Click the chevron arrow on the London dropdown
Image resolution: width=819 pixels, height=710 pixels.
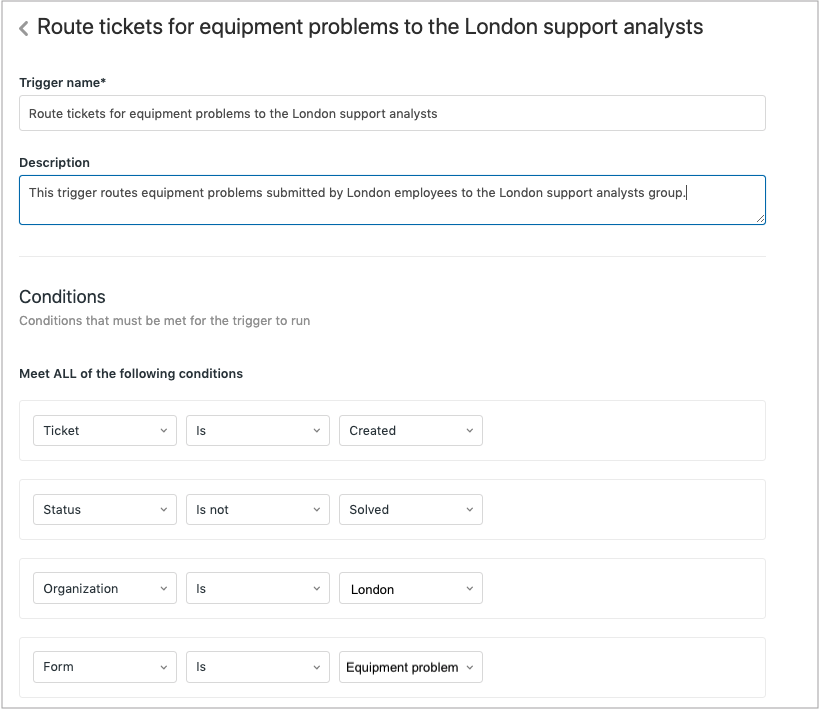click(469, 589)
